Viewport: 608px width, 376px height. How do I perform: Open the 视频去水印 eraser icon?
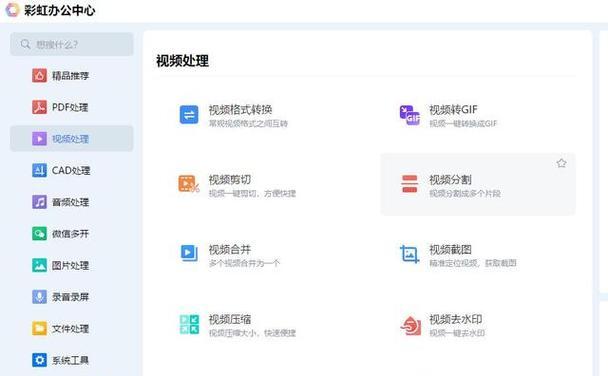pos(410,325)
